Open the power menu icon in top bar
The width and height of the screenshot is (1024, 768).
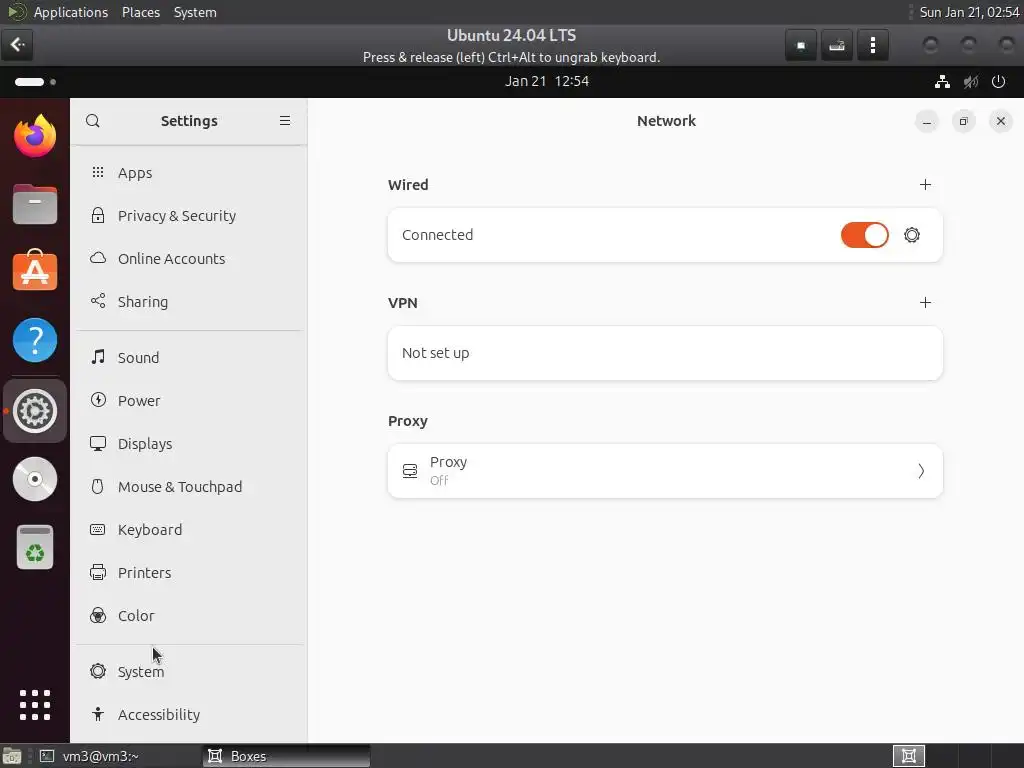pyautogui.click(x=998, y=82)
